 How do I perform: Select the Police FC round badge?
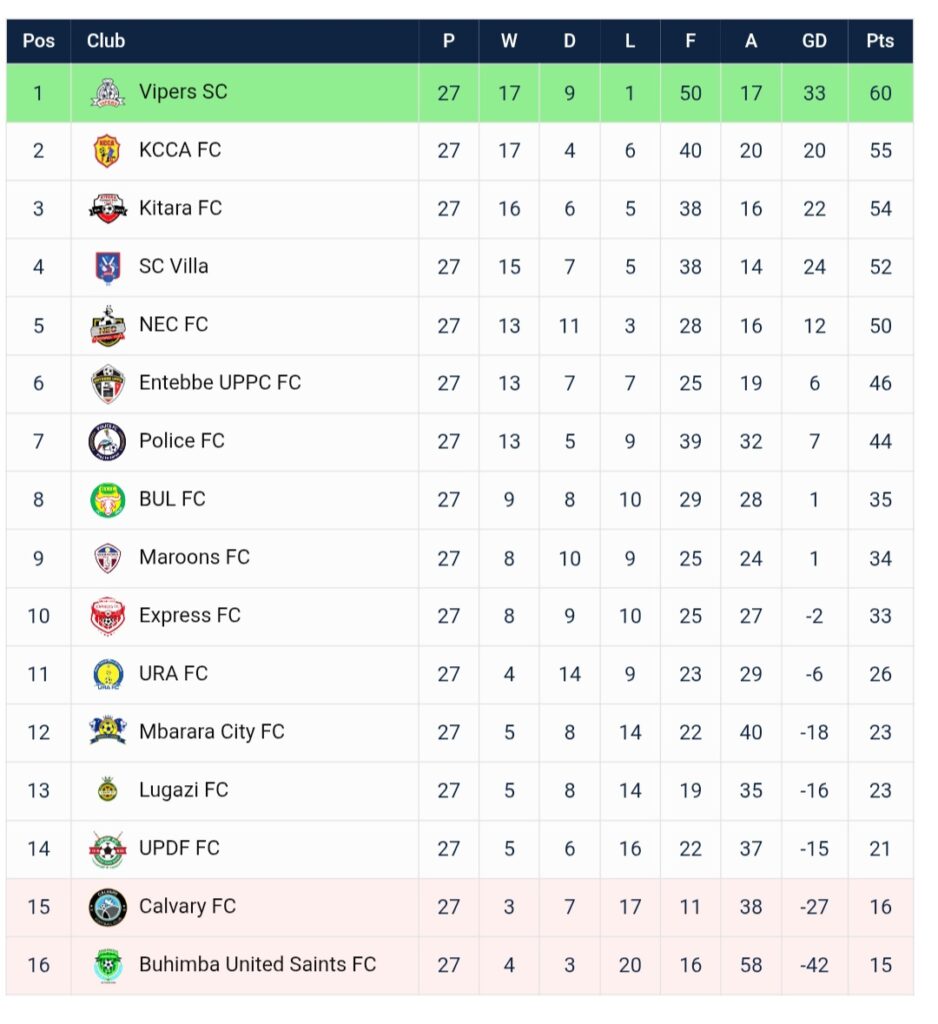click(x=107, y=441)
